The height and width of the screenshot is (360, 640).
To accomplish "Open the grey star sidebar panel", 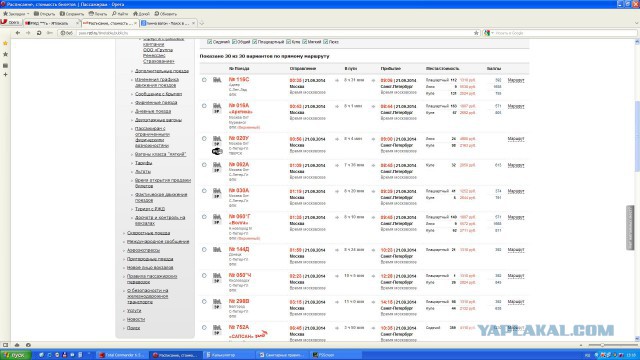I will 5,54.
